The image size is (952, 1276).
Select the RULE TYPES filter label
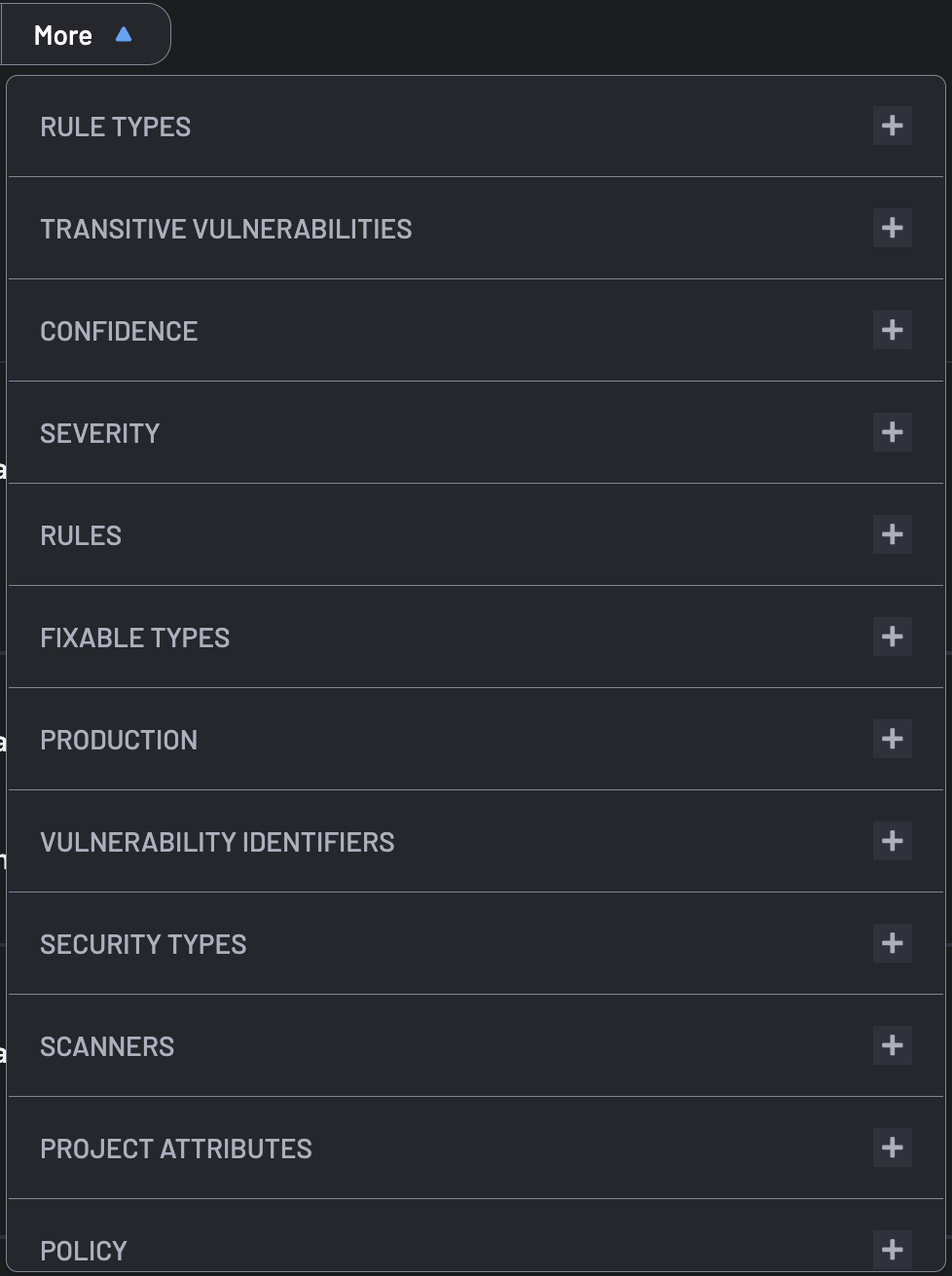pyautogui.click(x=115, y=127)
